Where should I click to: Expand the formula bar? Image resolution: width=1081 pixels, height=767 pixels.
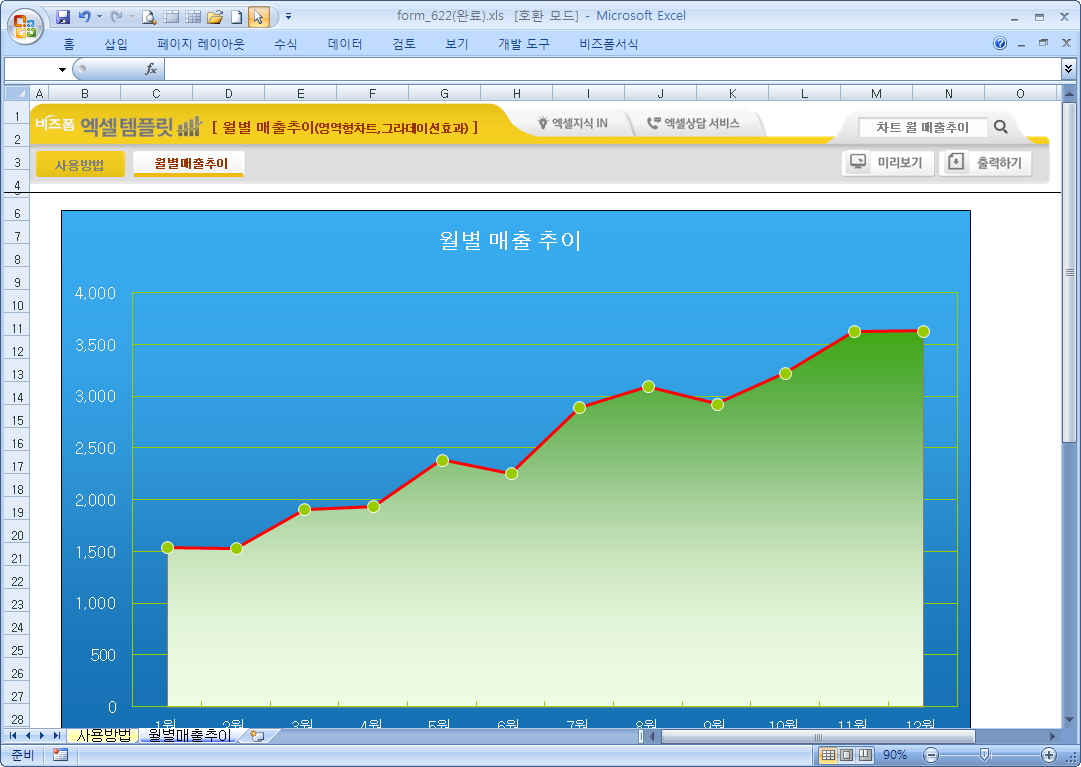coord(1068,69)
